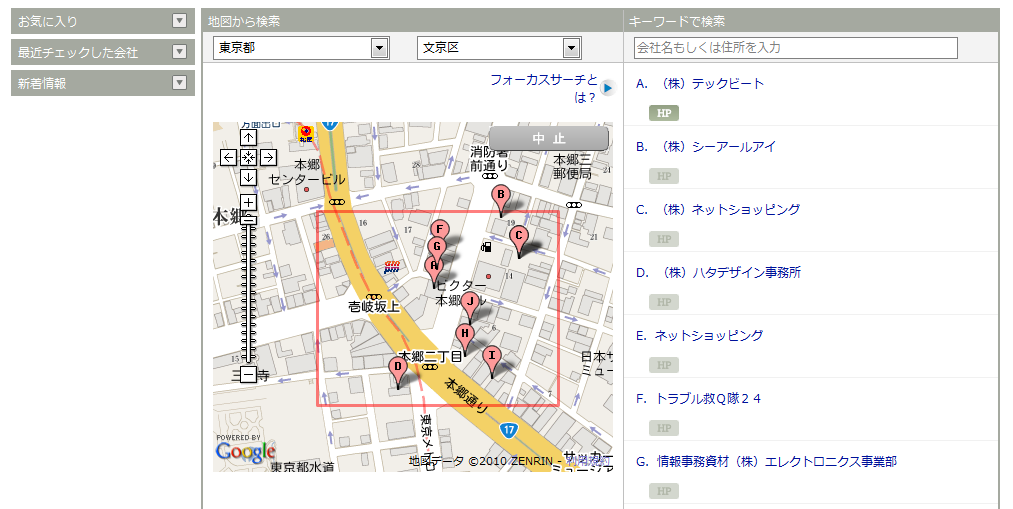This screenshot has width=1013, height=509.
Task: Open the 文京区 ward dropdown
Action: (x=499, y=48)
